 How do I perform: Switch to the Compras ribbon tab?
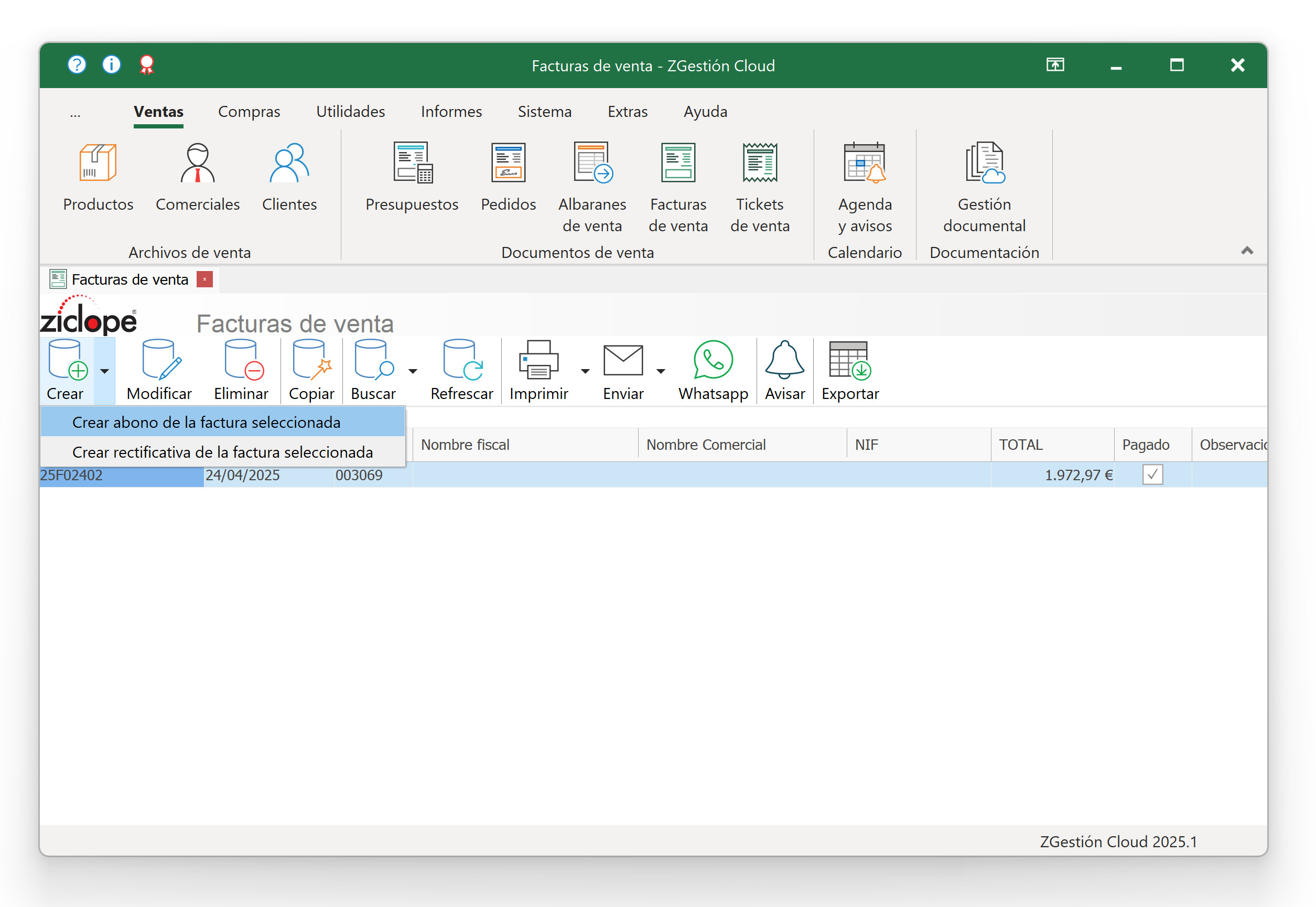click(x=250, y=112)
